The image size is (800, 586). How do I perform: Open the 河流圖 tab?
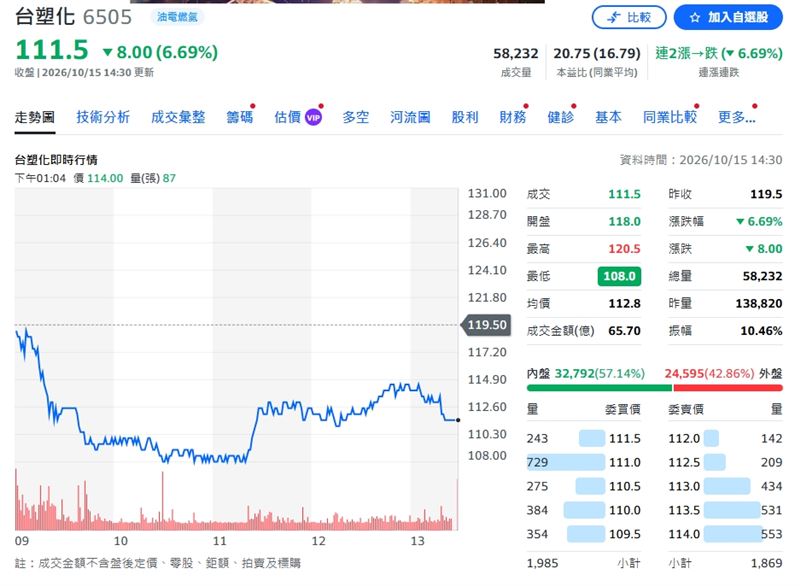pyautogui.click(x=410, y=117)
